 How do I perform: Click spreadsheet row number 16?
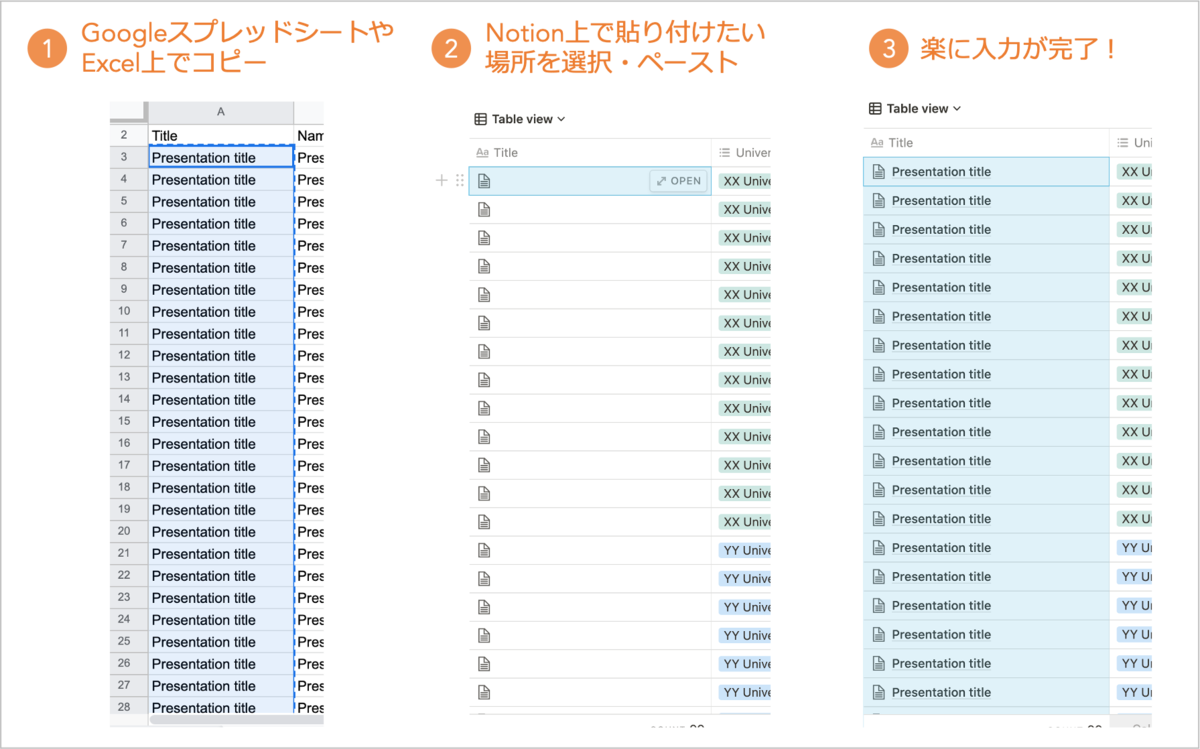coord(129,443)
